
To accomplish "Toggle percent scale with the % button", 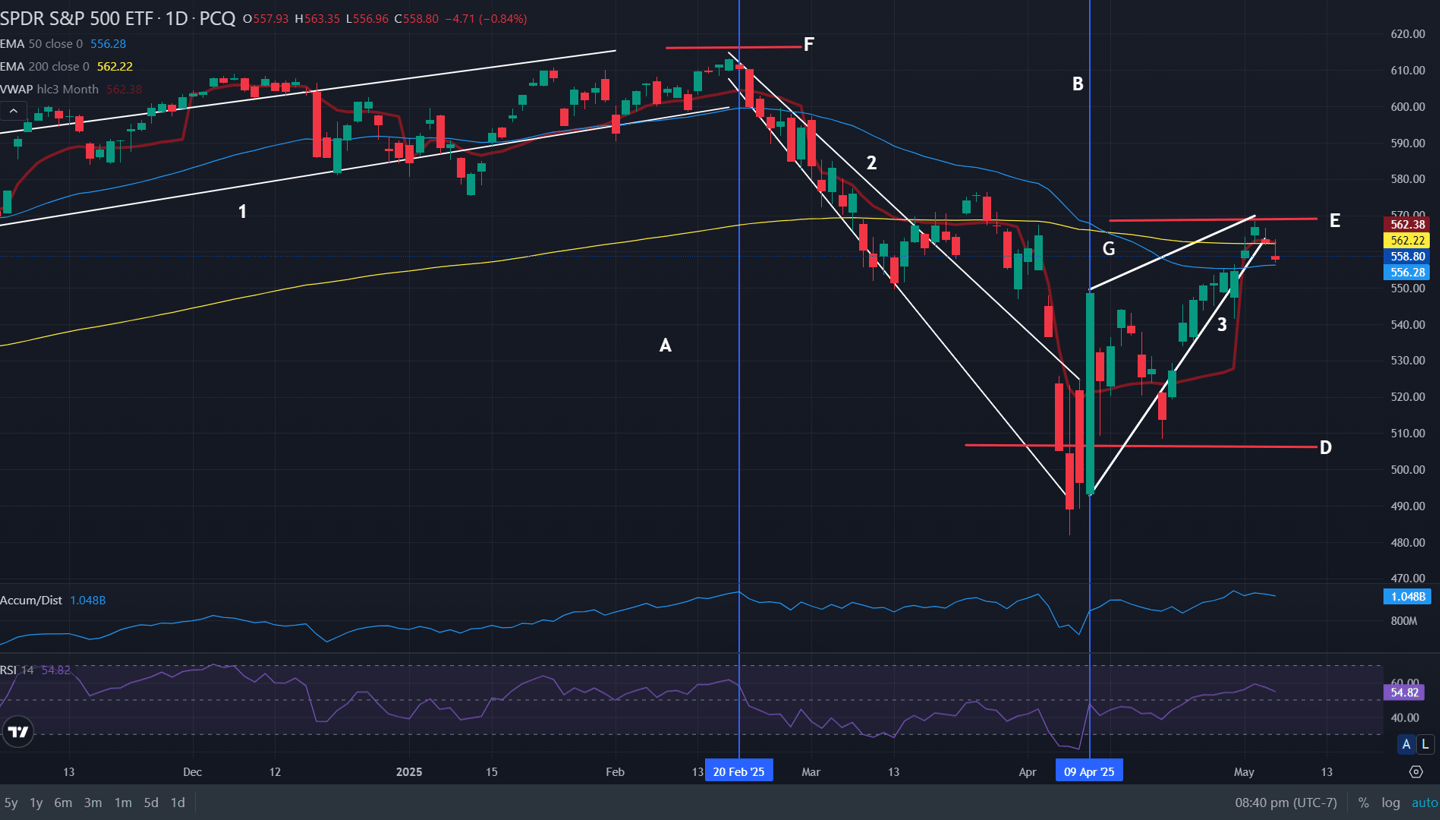I will tap(1363, 803).
